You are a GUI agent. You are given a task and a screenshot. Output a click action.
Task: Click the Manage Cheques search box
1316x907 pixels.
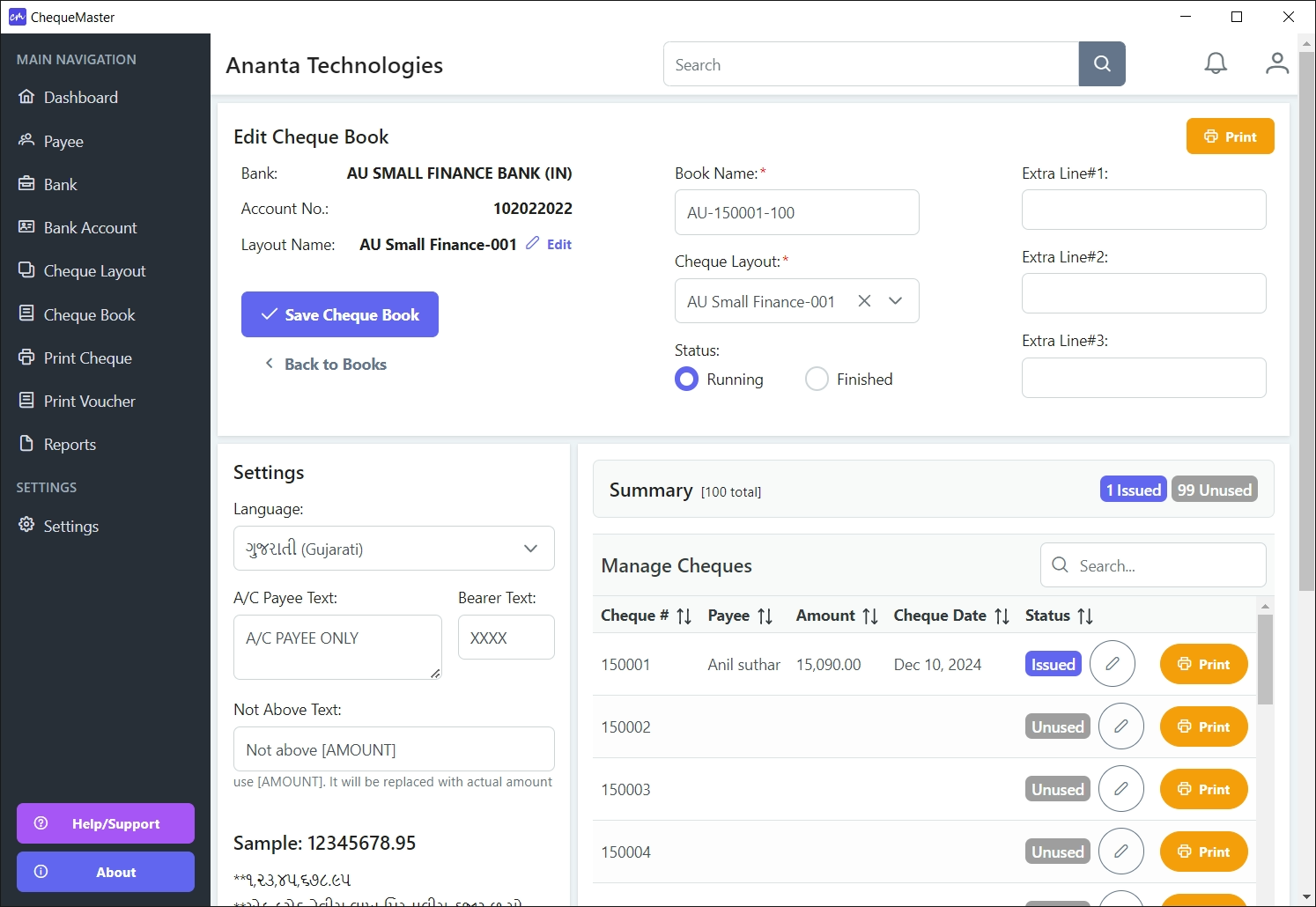(1154, 565)
